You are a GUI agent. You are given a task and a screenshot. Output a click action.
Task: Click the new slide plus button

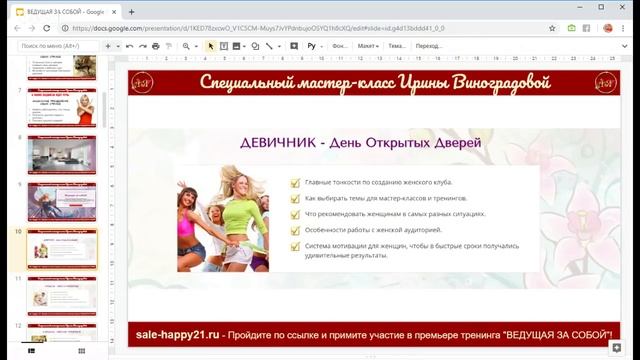(x=108, y=46)
